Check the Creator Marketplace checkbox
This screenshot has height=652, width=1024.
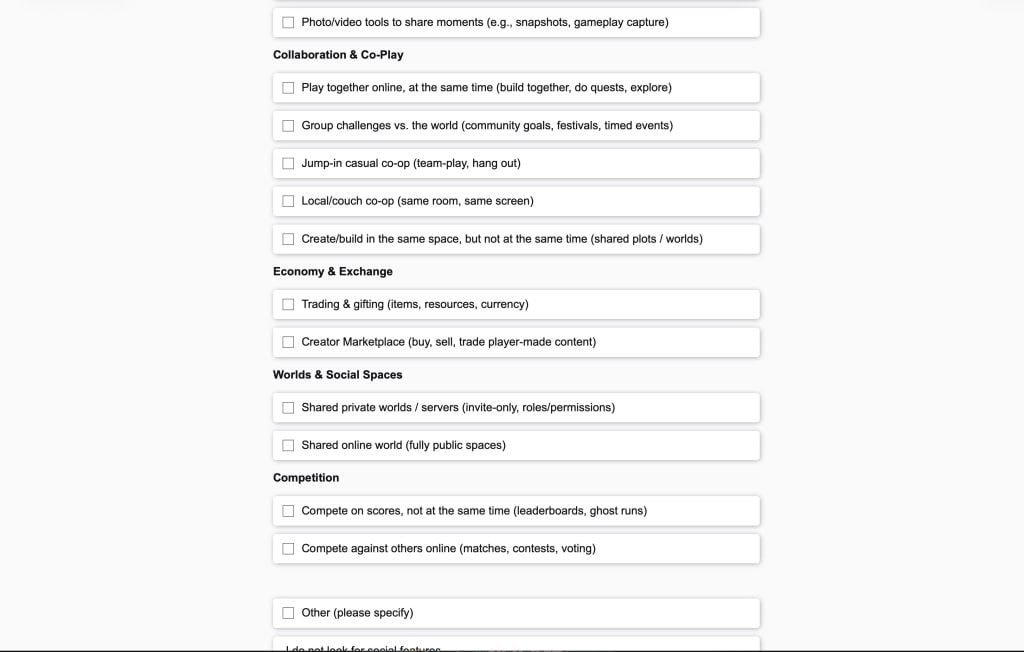[288, 342]
